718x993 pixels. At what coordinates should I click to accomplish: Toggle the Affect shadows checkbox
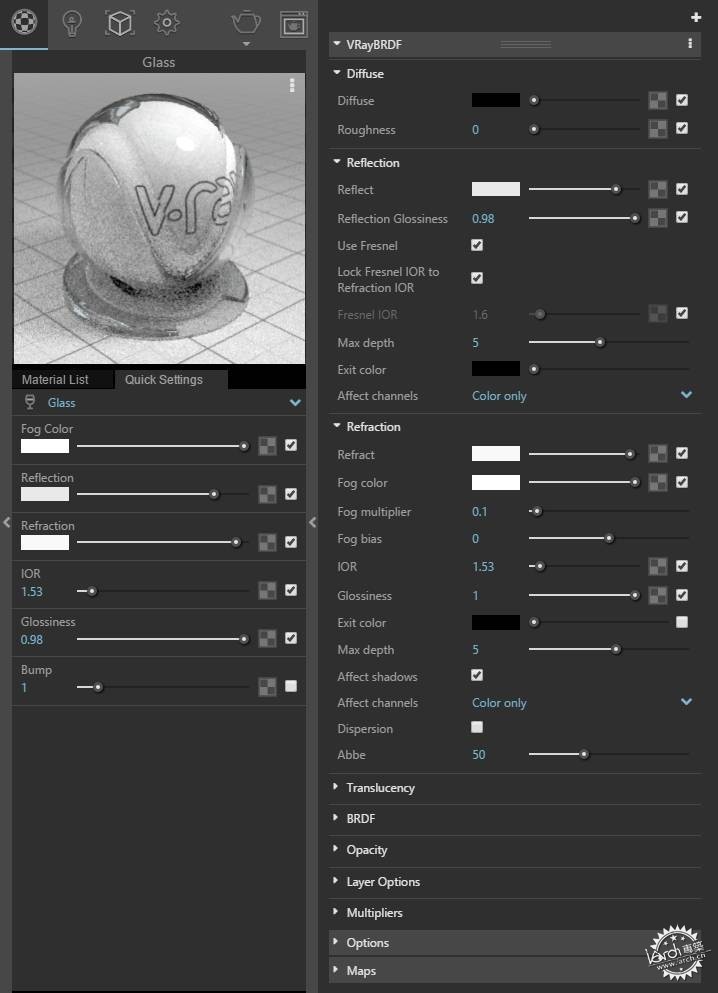pos(477,675)
